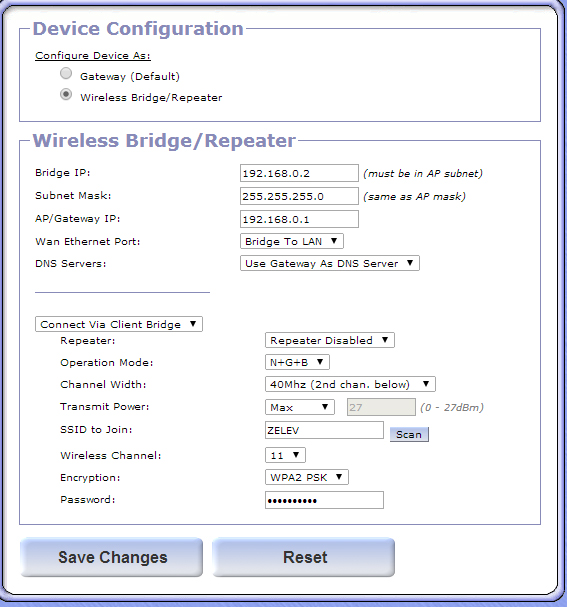Change the Operation Mode N+G+B dropdown
The image size is (567, 607).
pos(297,362)
